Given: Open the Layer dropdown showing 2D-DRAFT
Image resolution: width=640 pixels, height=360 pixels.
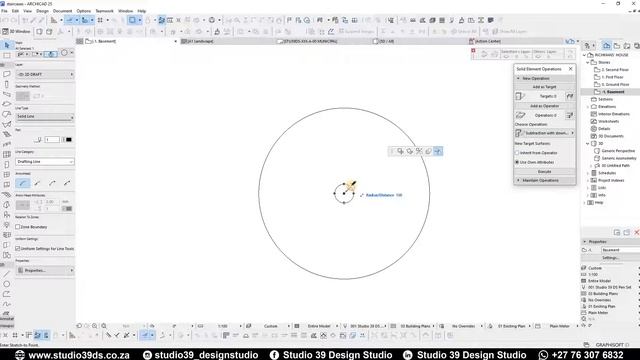Looking at the screenshot, I should pyautogui.click(x=44, y=74).
